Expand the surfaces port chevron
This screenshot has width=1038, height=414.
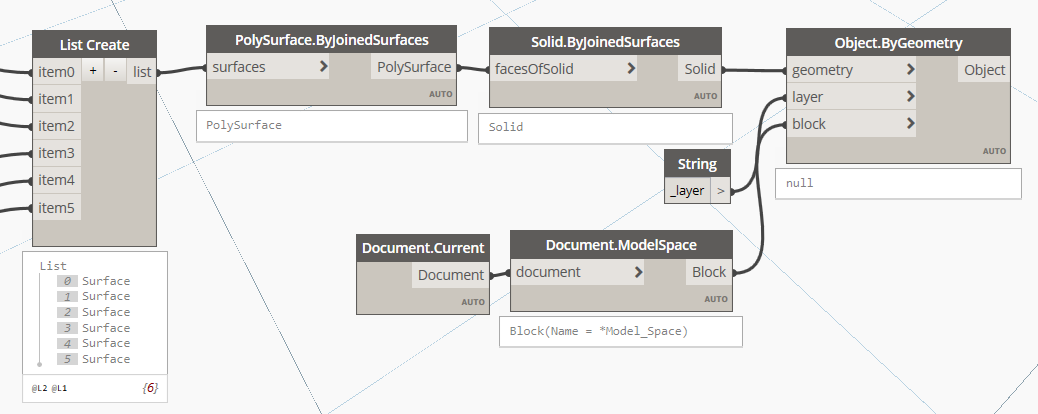click(x=323, y=67)
